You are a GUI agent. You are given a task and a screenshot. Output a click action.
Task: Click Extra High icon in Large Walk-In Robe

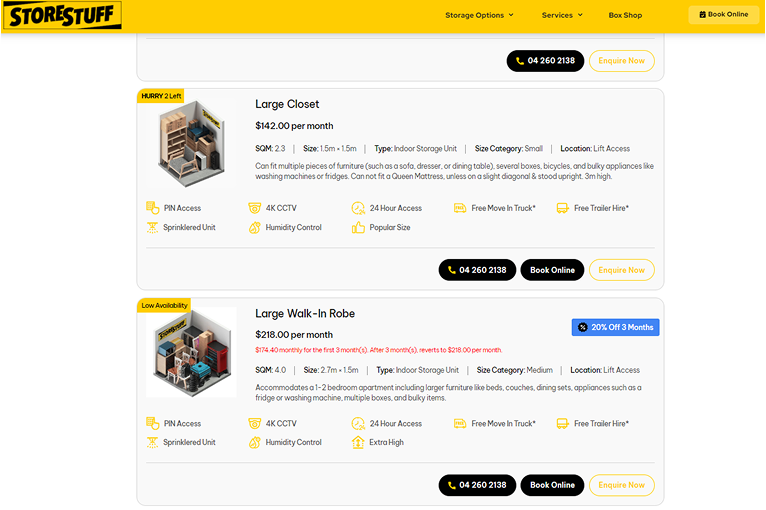pos(358,442)
